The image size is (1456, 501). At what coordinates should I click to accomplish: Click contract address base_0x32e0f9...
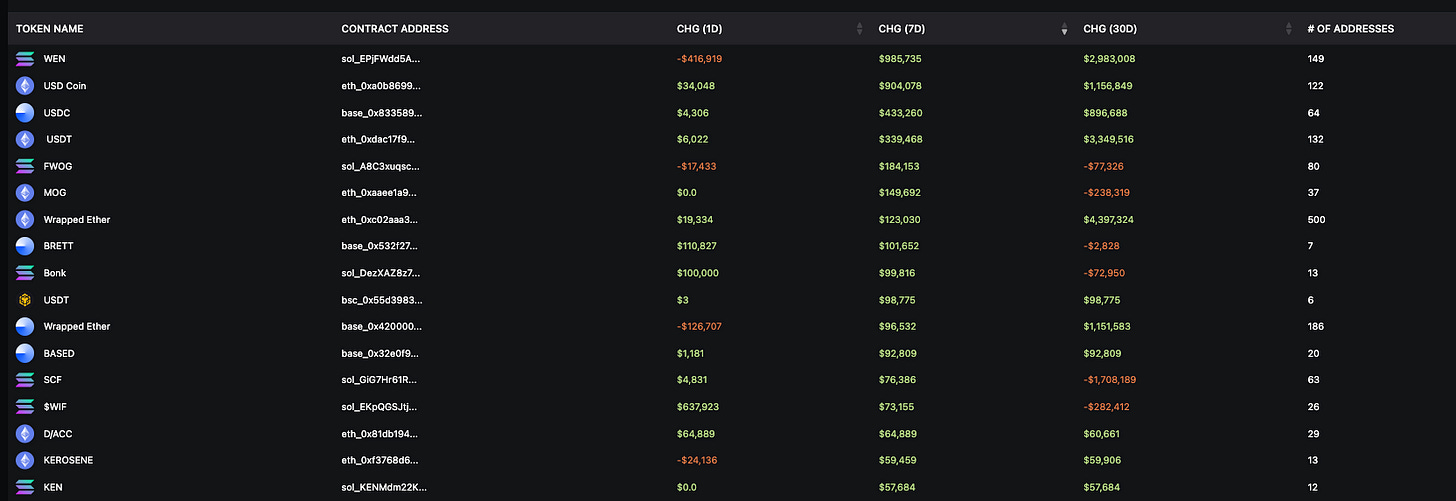pos(379,354)
